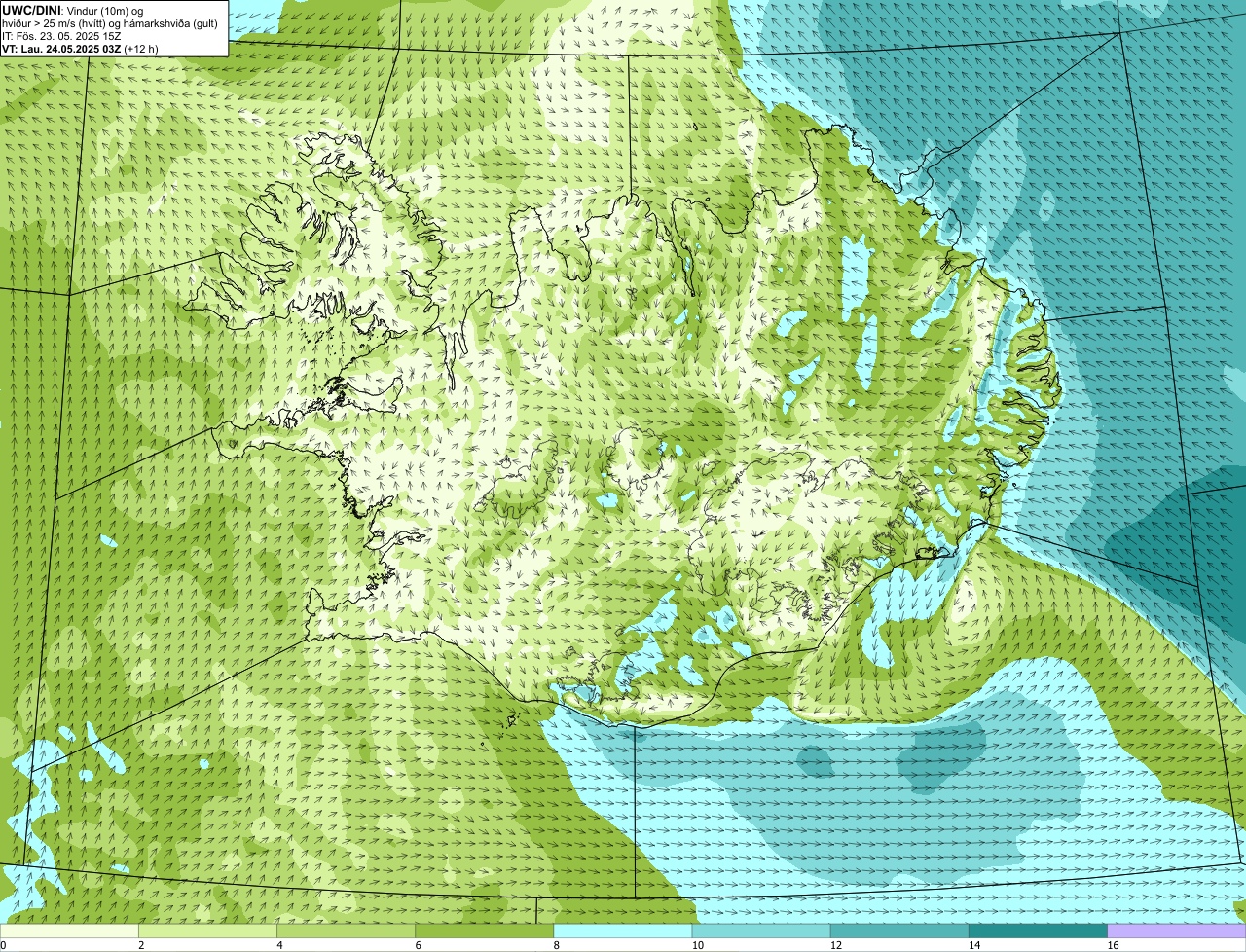This screenshot has width=1246, height=952.
Task: Pick the 4–6 m/s green legend segment
Action: (x=346, y=931)
